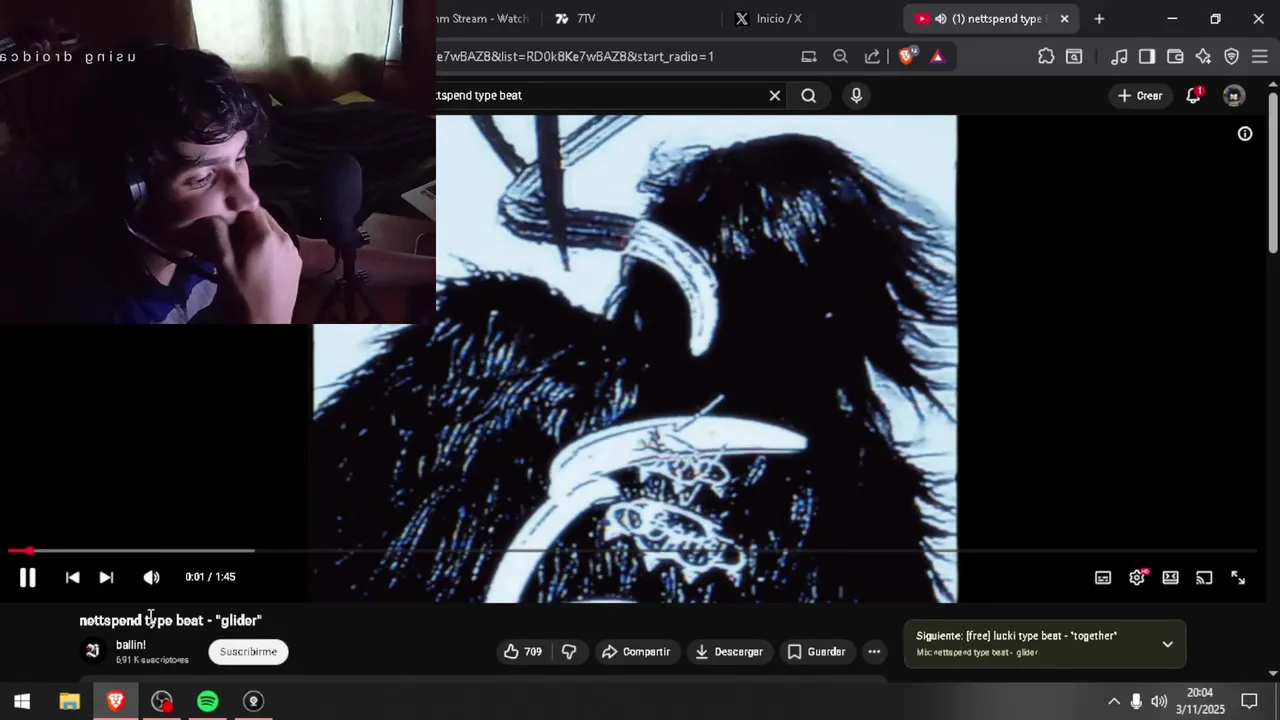Open Brave main hamburger menu

pos(1259,57)
